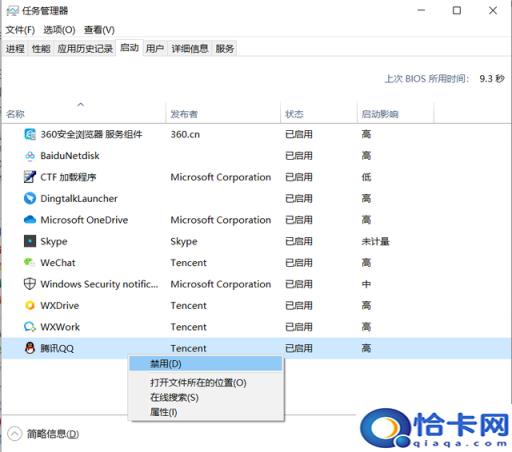Viewport: 512px width, 452px height.
Task: Select the WXWork name text
Action: (60, 327)
